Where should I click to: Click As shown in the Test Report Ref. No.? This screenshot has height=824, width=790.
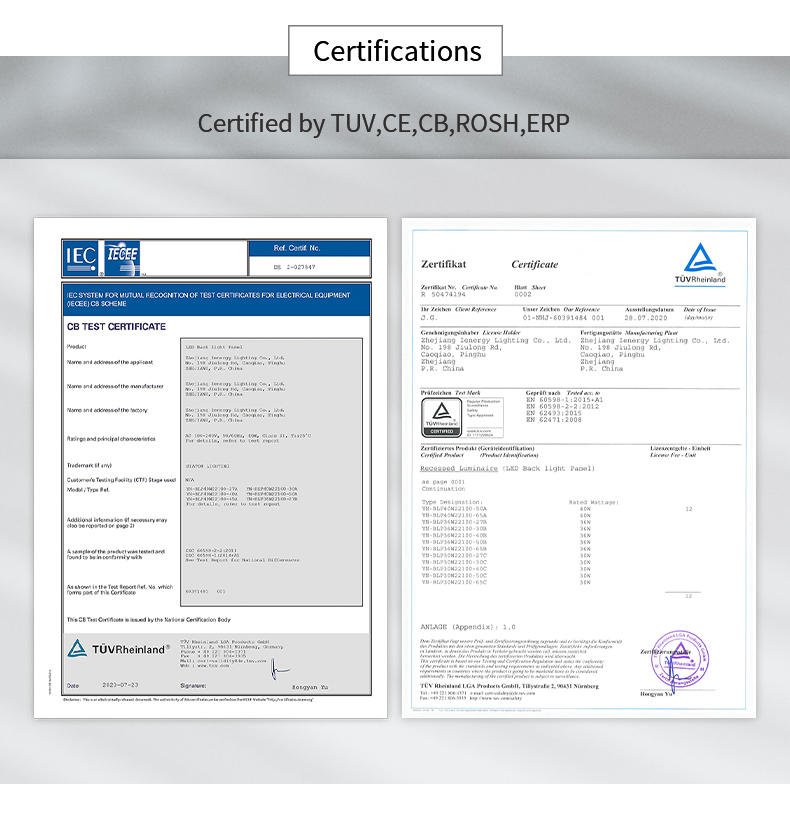[x=119, y=590]
